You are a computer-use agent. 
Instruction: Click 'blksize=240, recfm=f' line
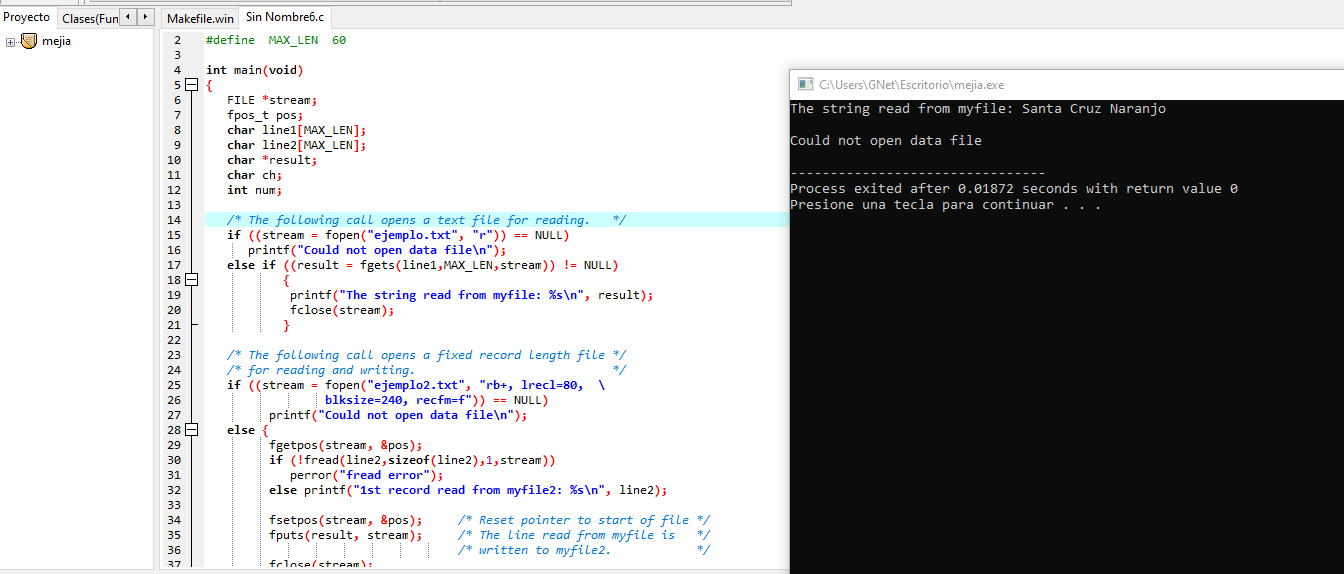pos(436,400)
